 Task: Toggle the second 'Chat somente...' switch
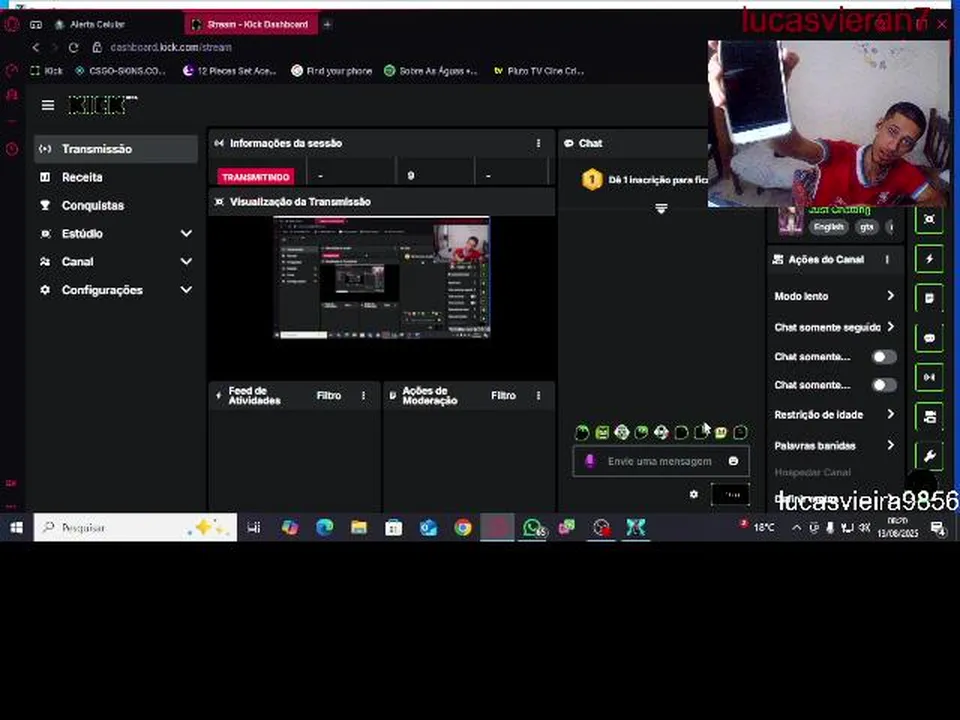click(884, 385)
